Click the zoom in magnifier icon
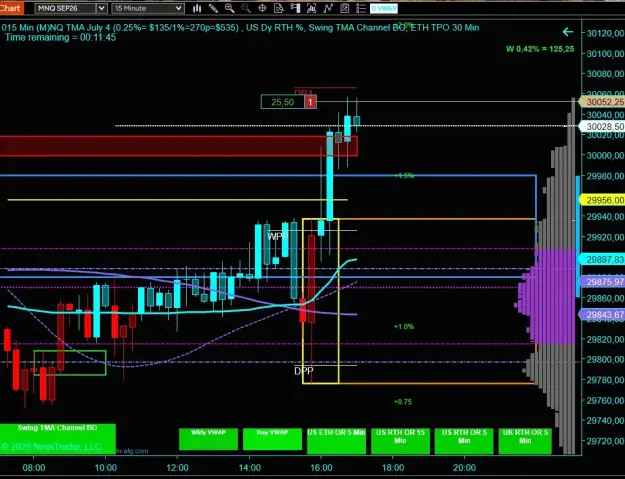 230,8
